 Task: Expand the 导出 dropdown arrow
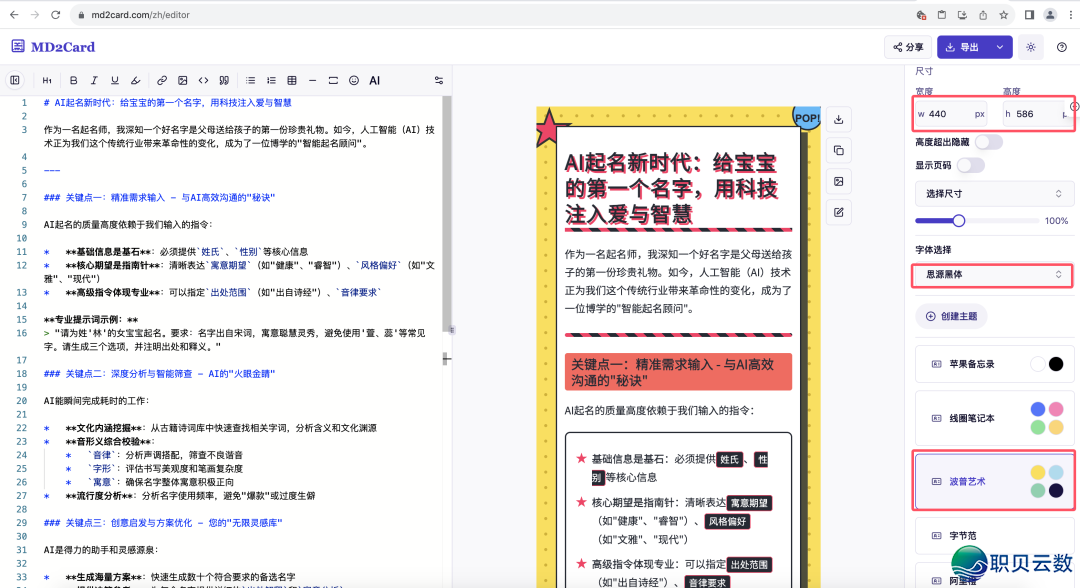coord(999,47)
